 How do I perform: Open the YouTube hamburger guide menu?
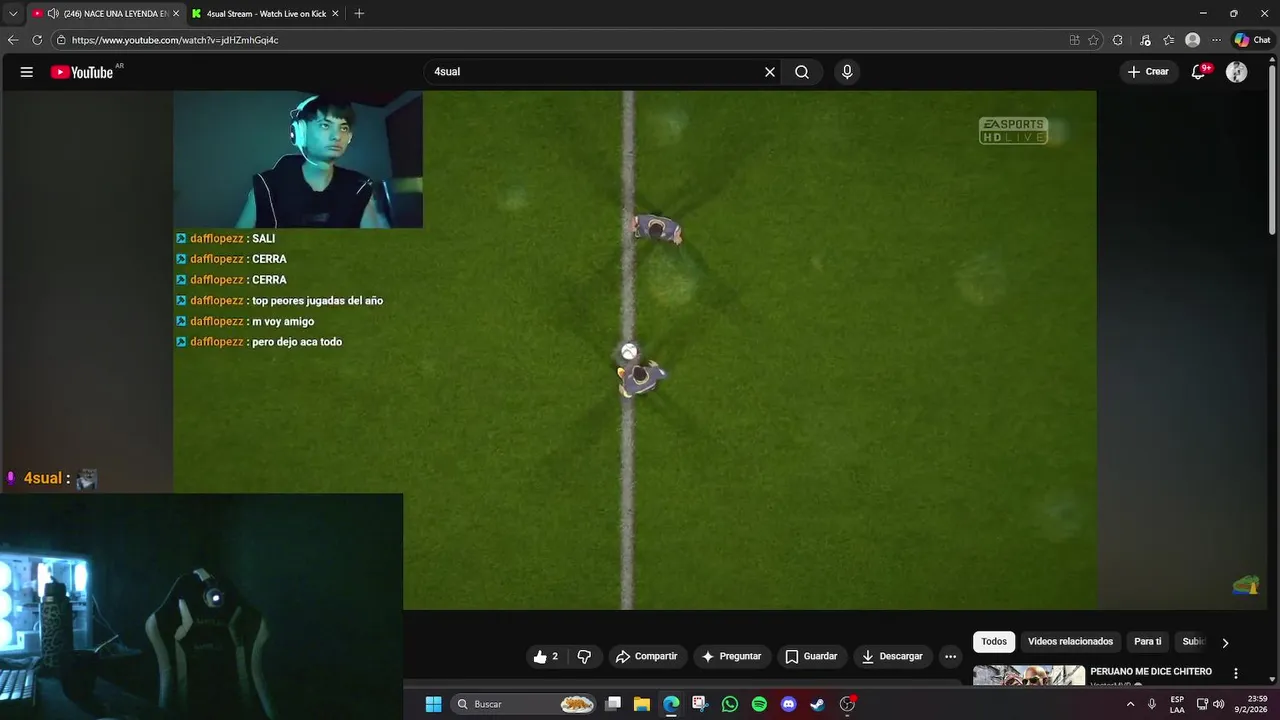click(27, 72)
